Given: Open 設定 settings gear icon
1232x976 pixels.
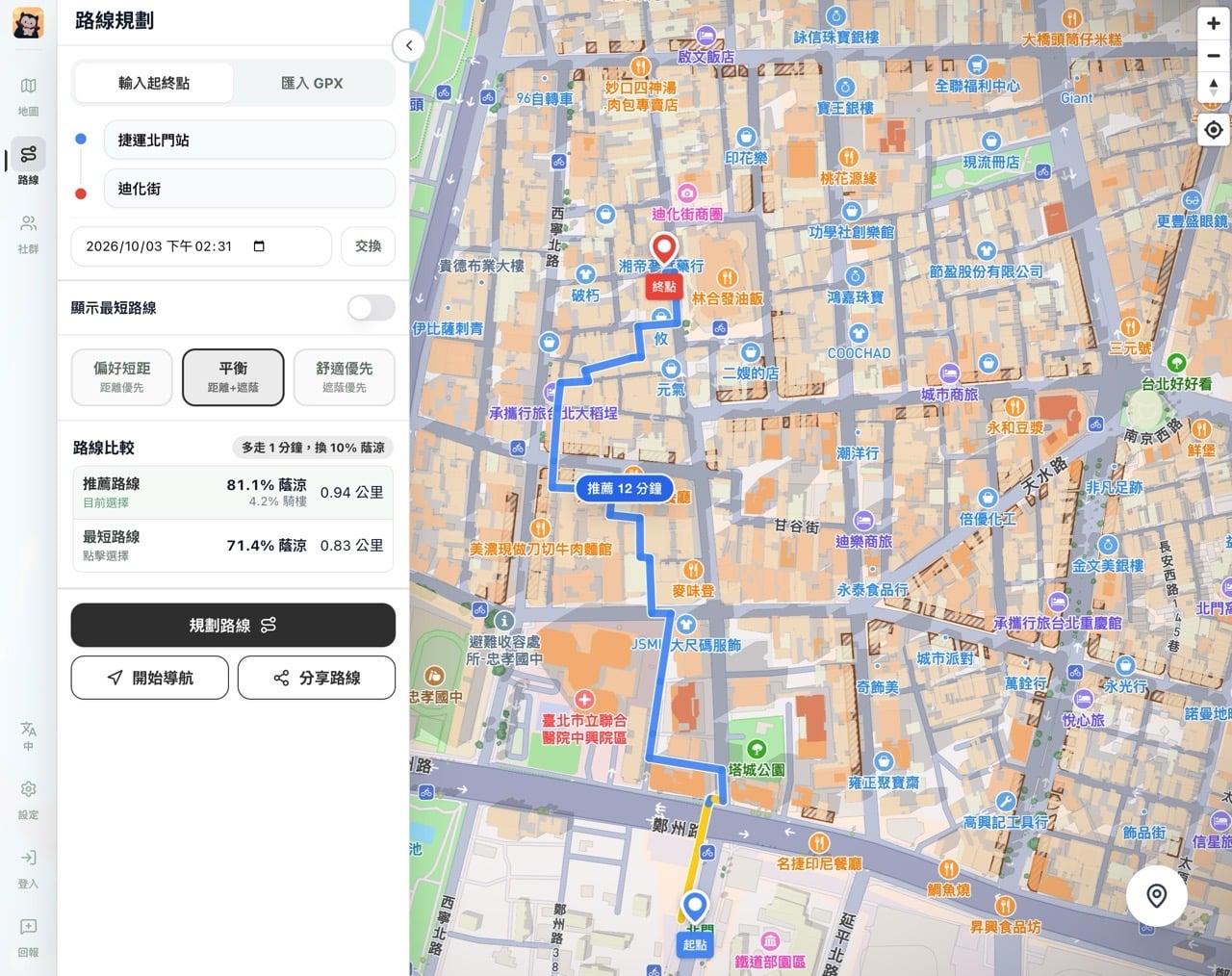Looking at the screenshot, I should point(28,799).
